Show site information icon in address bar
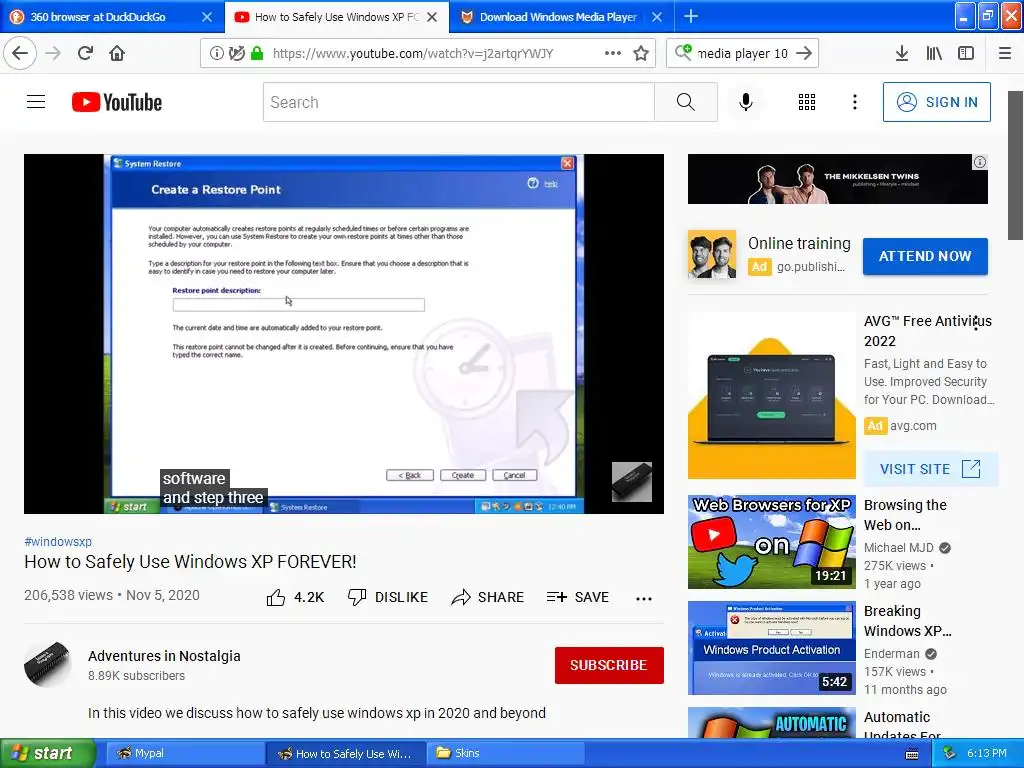The height and width of the screenshot is (768, 1024). point(216,53)
